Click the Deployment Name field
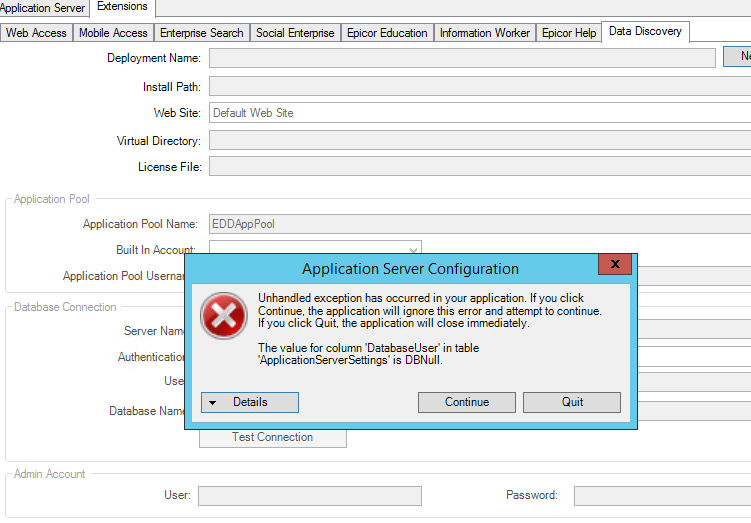This screenshot has width=751, height=523. click(462, 58)
